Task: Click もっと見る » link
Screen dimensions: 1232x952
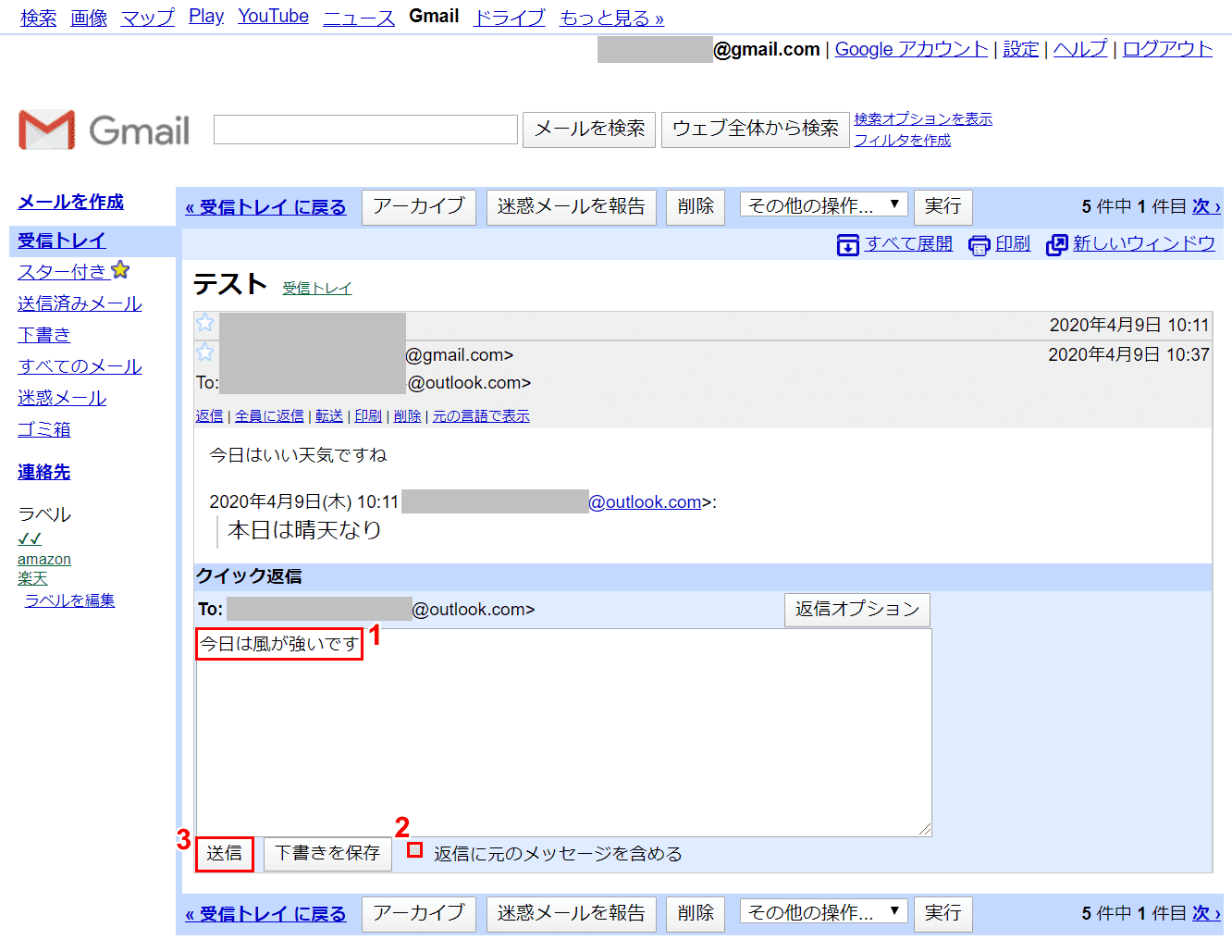Action: pos(611,18)
